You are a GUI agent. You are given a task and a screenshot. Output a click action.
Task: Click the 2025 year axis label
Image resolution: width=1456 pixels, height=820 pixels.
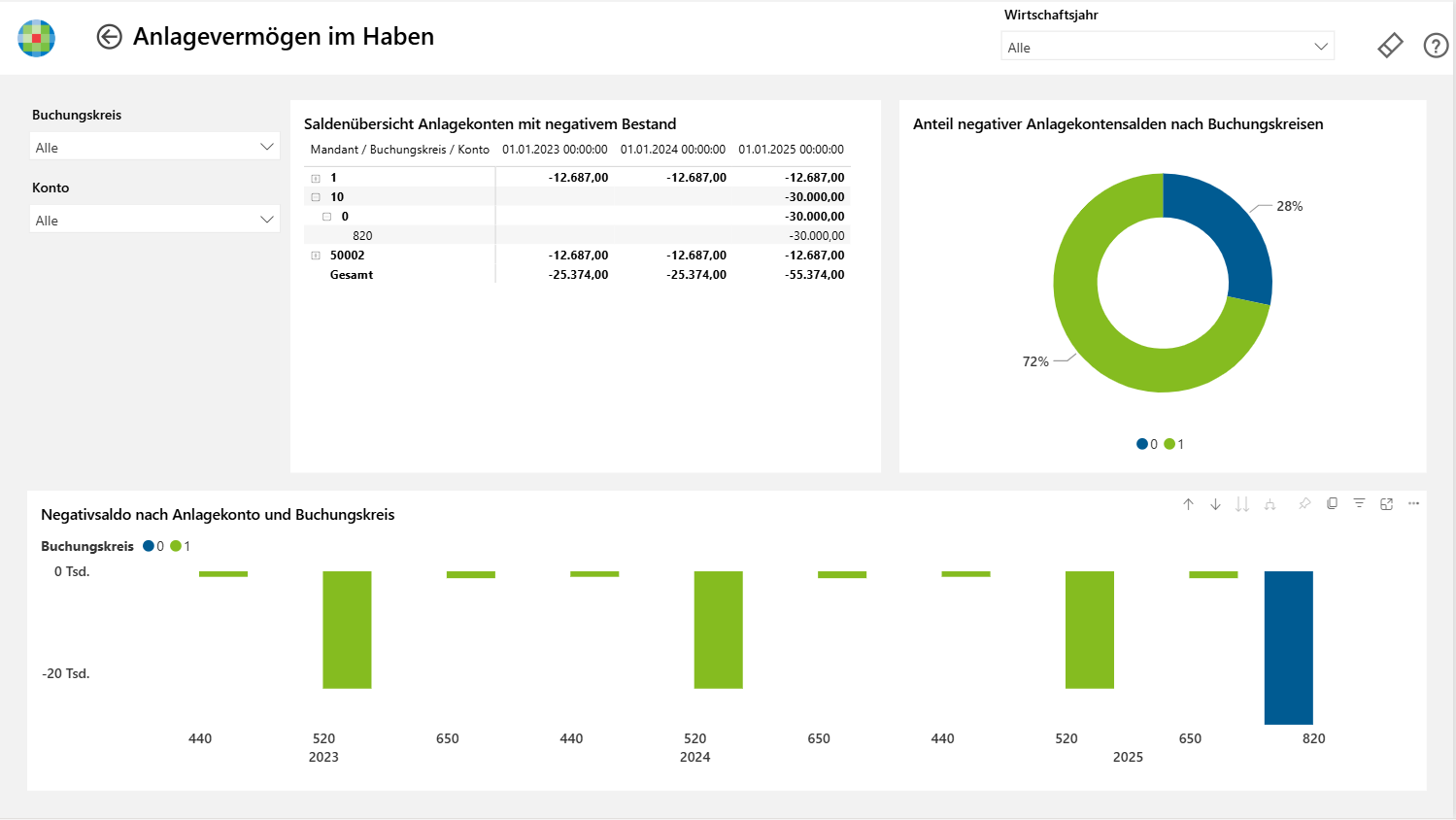pyautogui.click(x=1128, y=757)
